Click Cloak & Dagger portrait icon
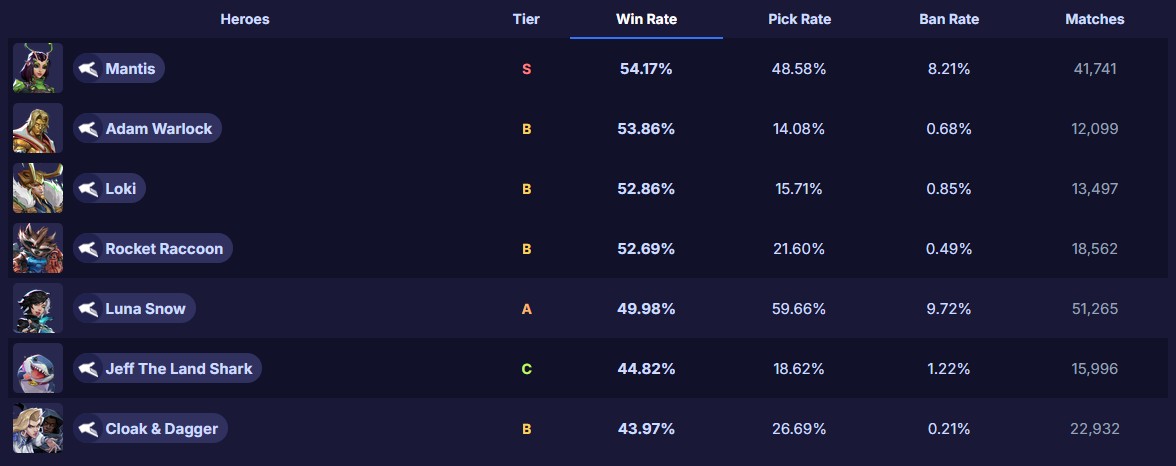This screenshot has height=466, width=1176. (x=38, y=429)
